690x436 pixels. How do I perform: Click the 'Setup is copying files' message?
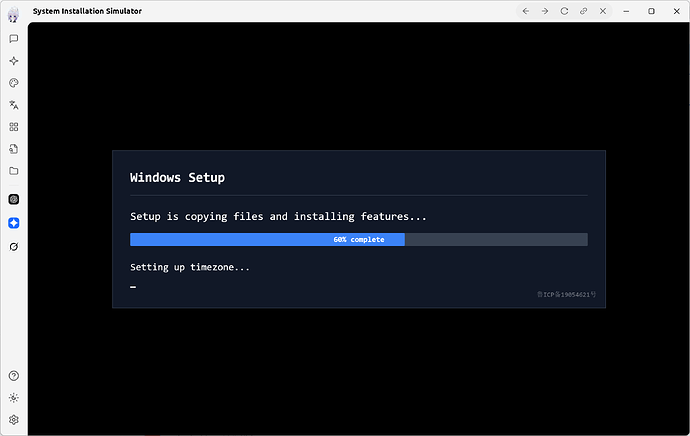pyautogui.click(x=278, y=216)
